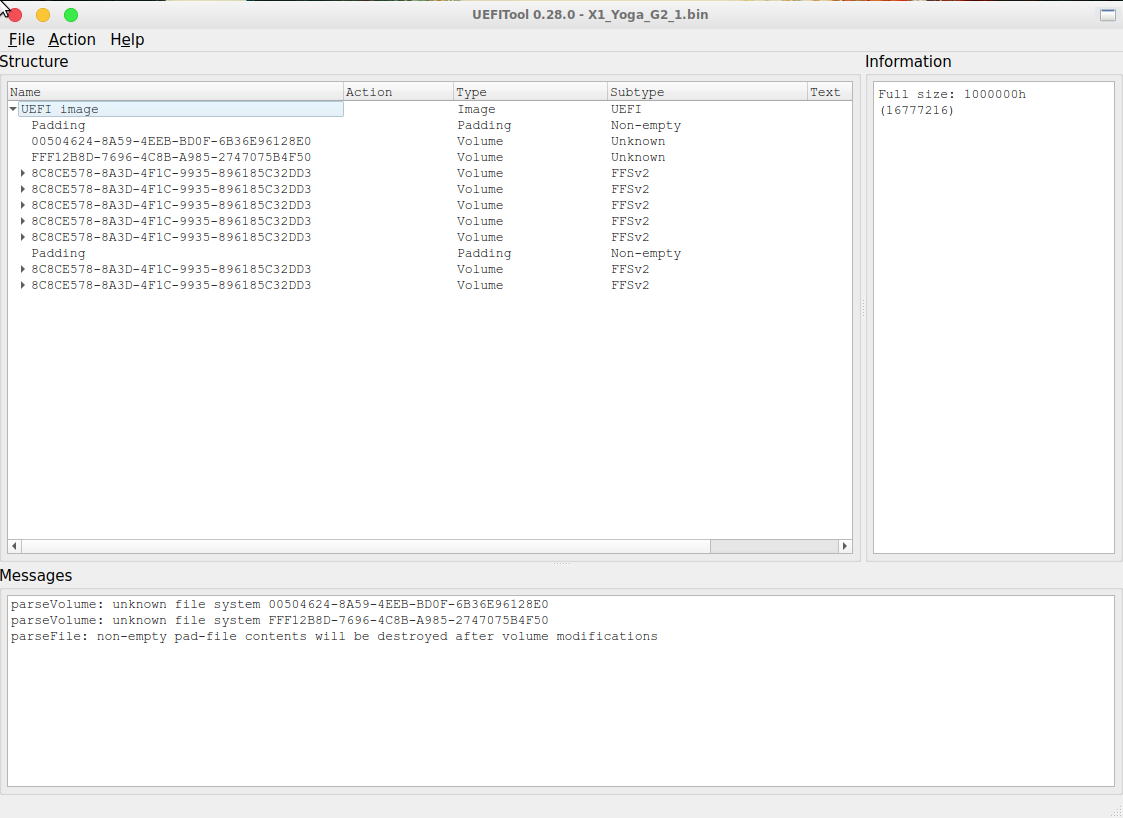Click the UEFI subtype cell
1123x818 pixels.
coord(626,109)
